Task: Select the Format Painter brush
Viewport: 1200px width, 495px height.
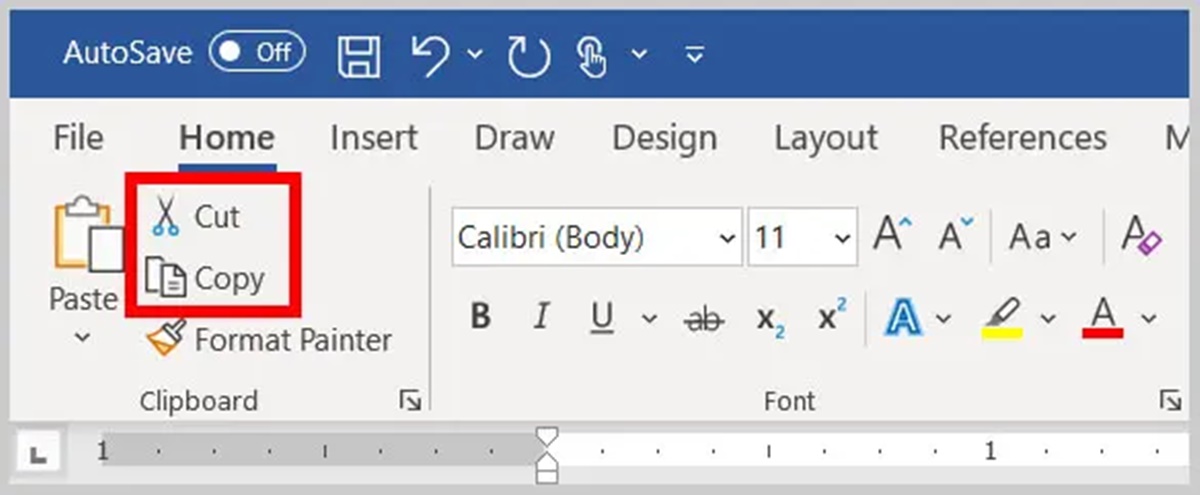Action: (166, 340)
